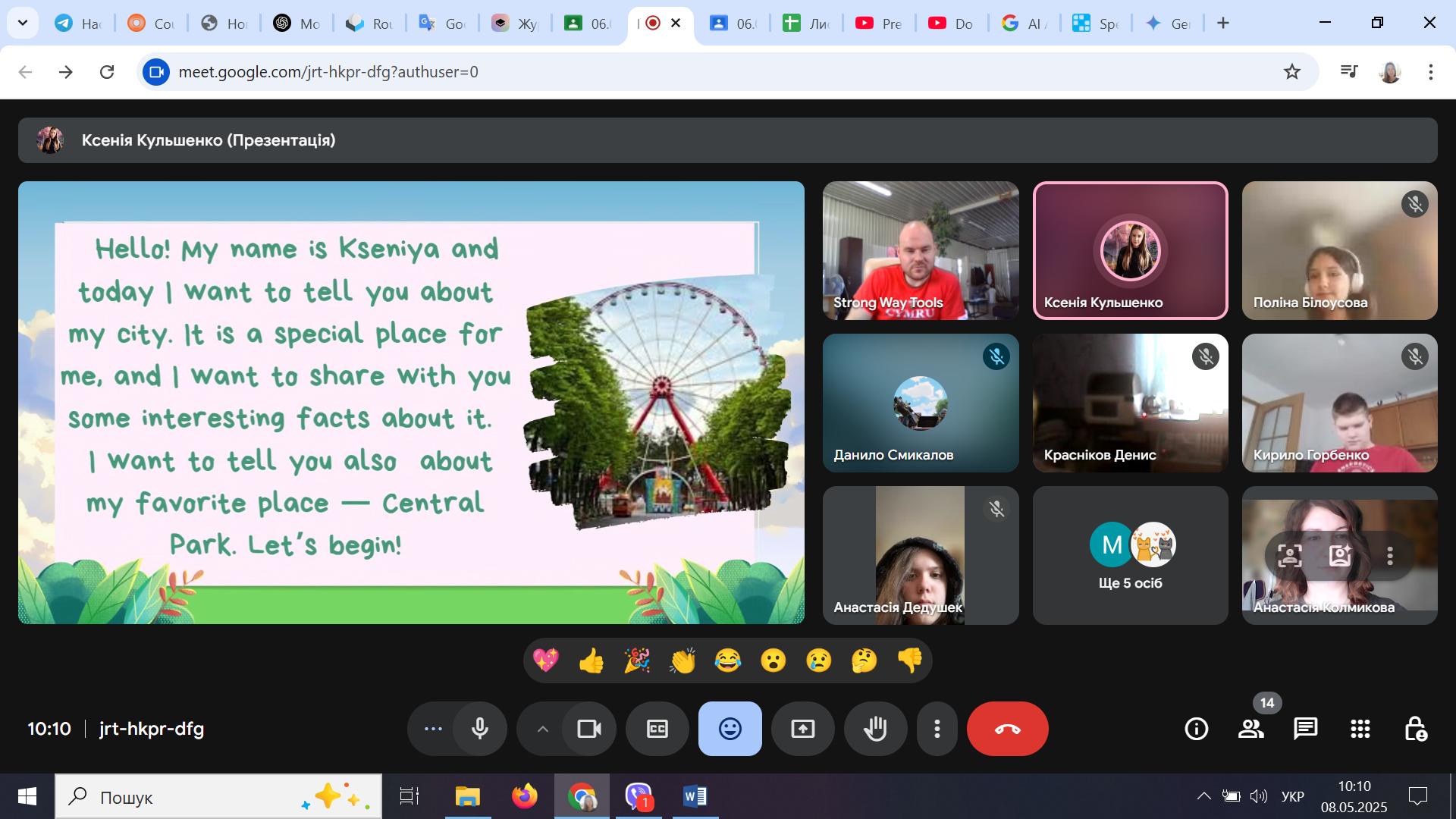1456x819 pixels.
Task: Toggle the microphone on or off
Action: (x=479, y=729)
